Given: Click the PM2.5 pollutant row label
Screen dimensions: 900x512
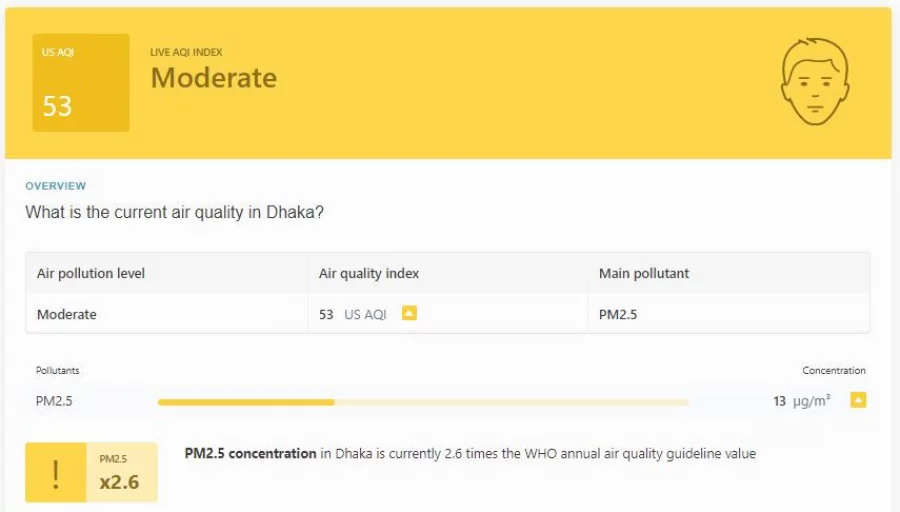Looking at the screenshot, I should click(x=54, y=401).
